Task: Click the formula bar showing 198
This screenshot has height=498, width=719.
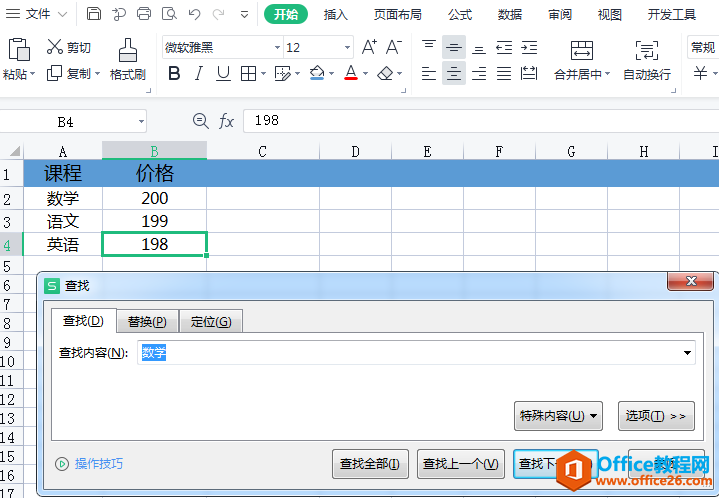Action: (x=481, y=121)
